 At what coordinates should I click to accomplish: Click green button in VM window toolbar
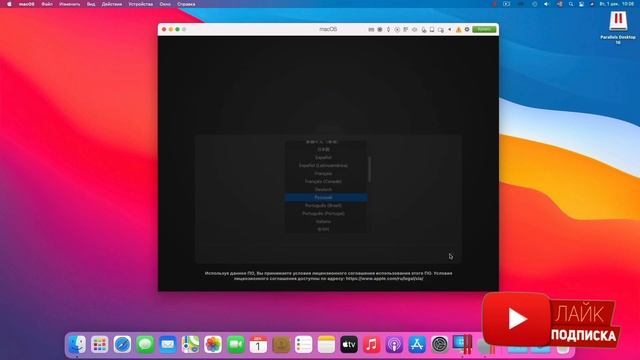(484, 29)
